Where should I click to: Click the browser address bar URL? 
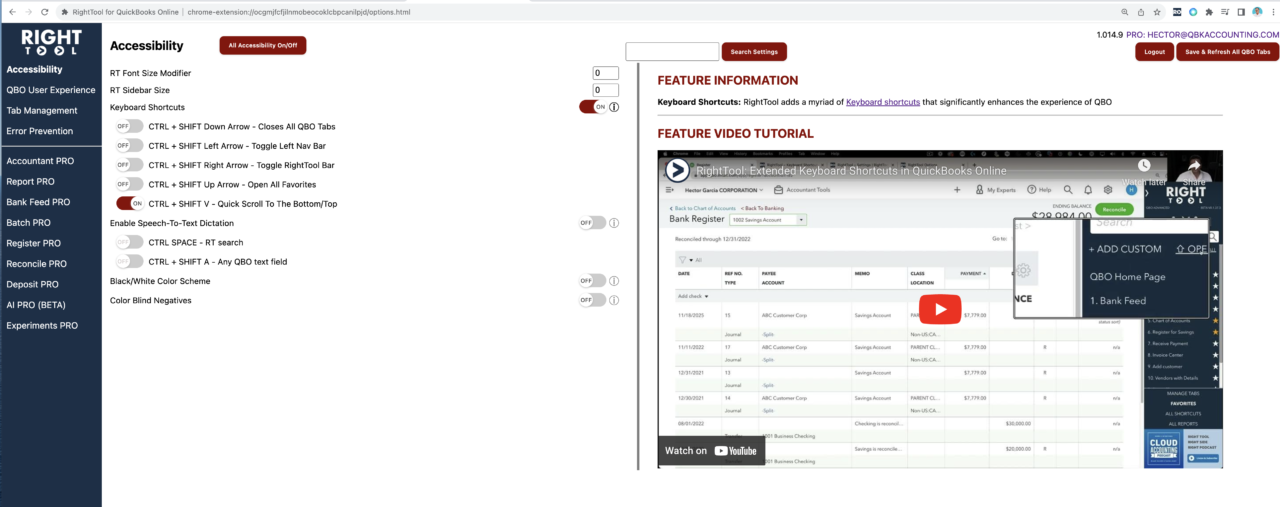pyautogui.click(x=298, y=12)
